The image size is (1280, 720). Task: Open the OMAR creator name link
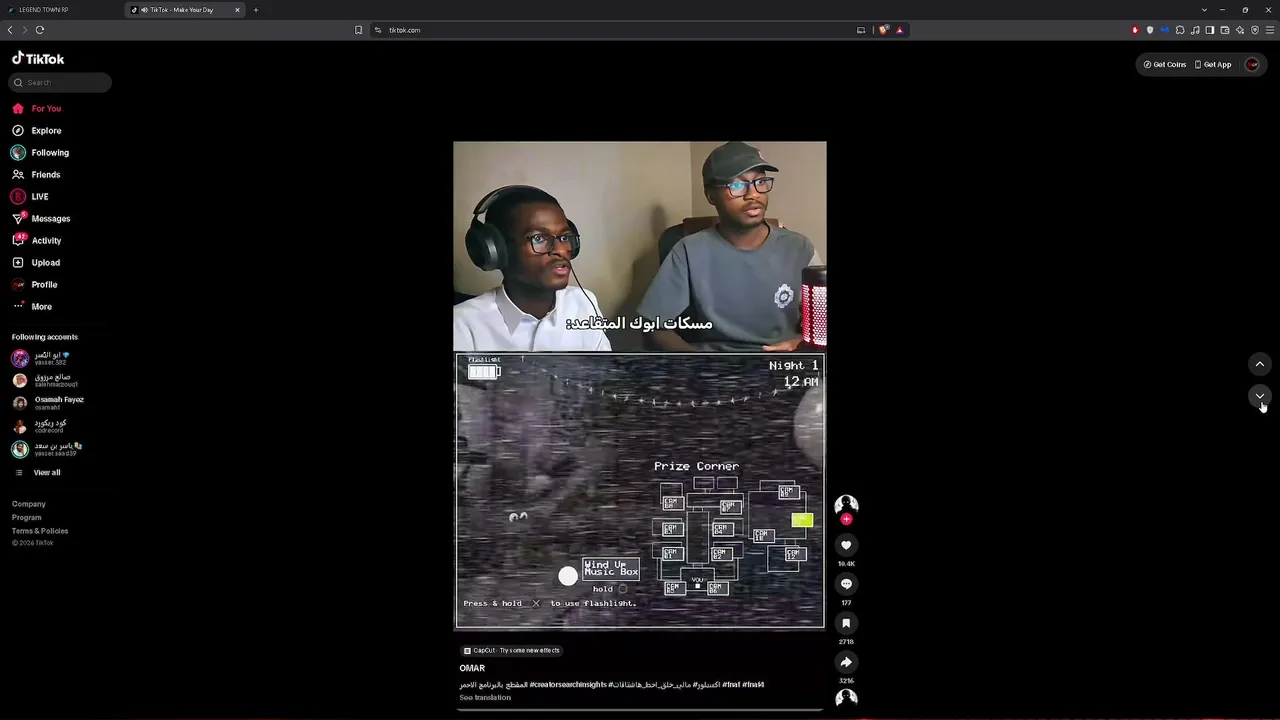[472, 668]
